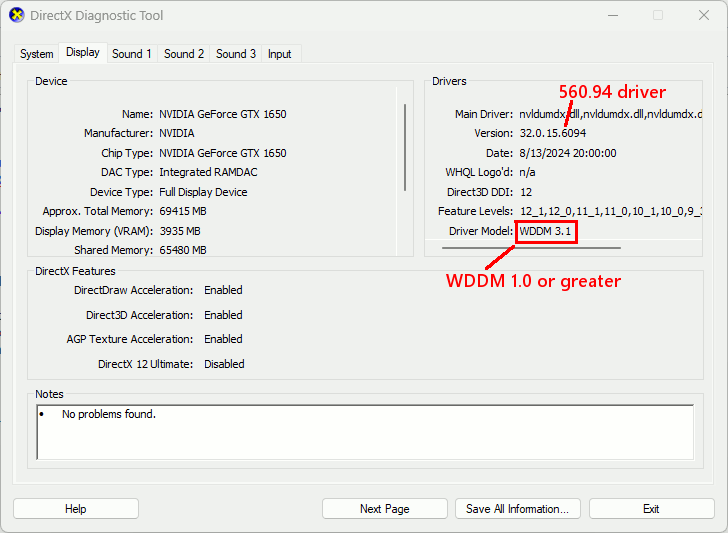Select the 'No problems found.' note

(x=109, y=414)
